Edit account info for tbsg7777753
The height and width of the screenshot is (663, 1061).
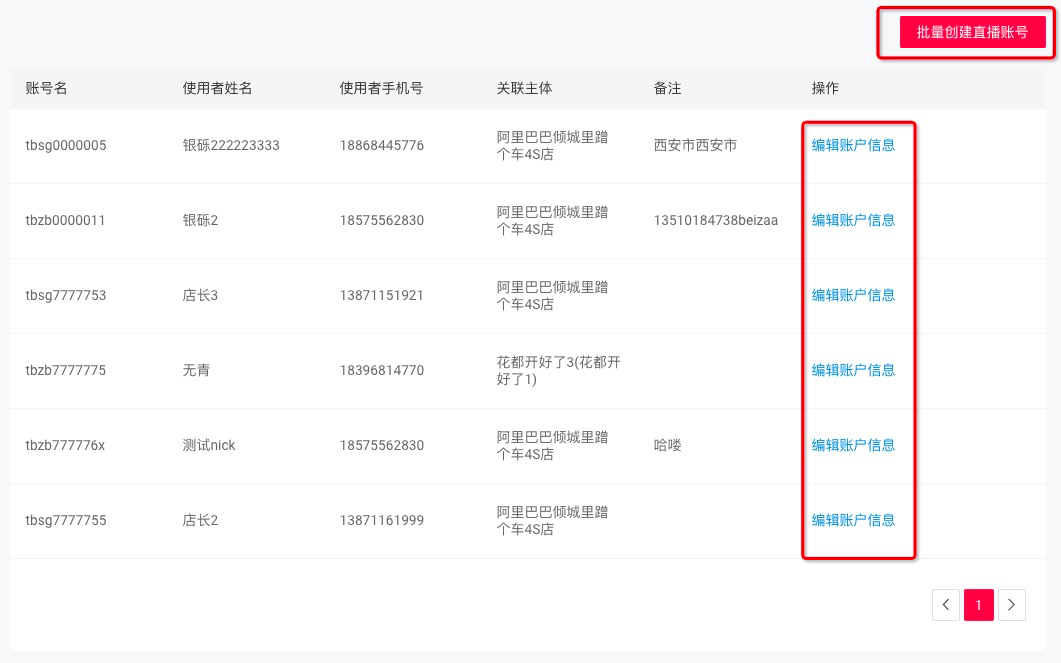[853, 295]
